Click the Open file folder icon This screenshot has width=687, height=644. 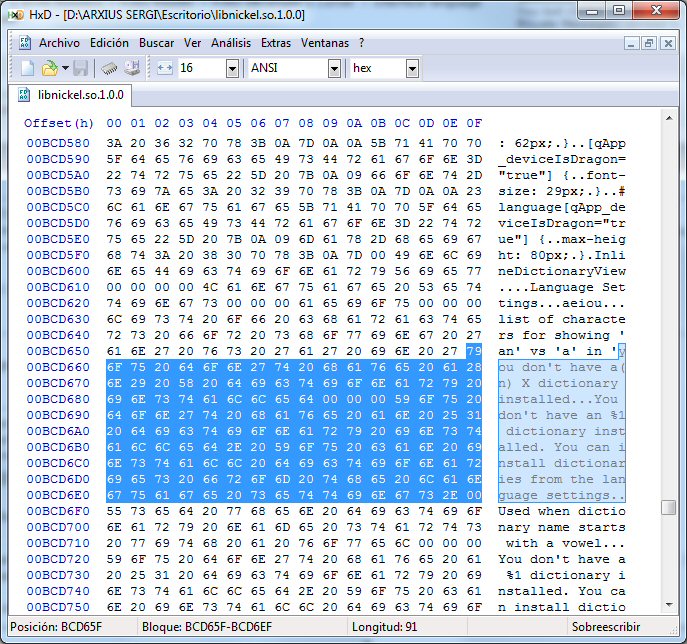pos(49,68)
